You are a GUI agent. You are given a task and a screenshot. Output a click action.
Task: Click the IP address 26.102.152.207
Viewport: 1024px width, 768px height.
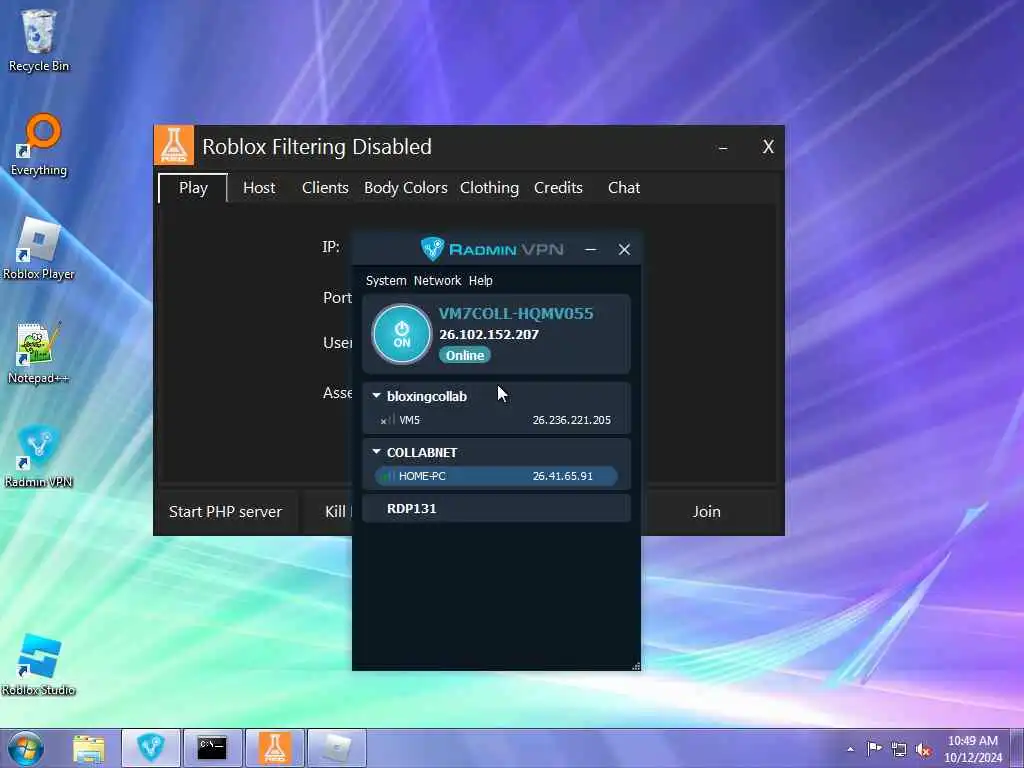point(489,334)
